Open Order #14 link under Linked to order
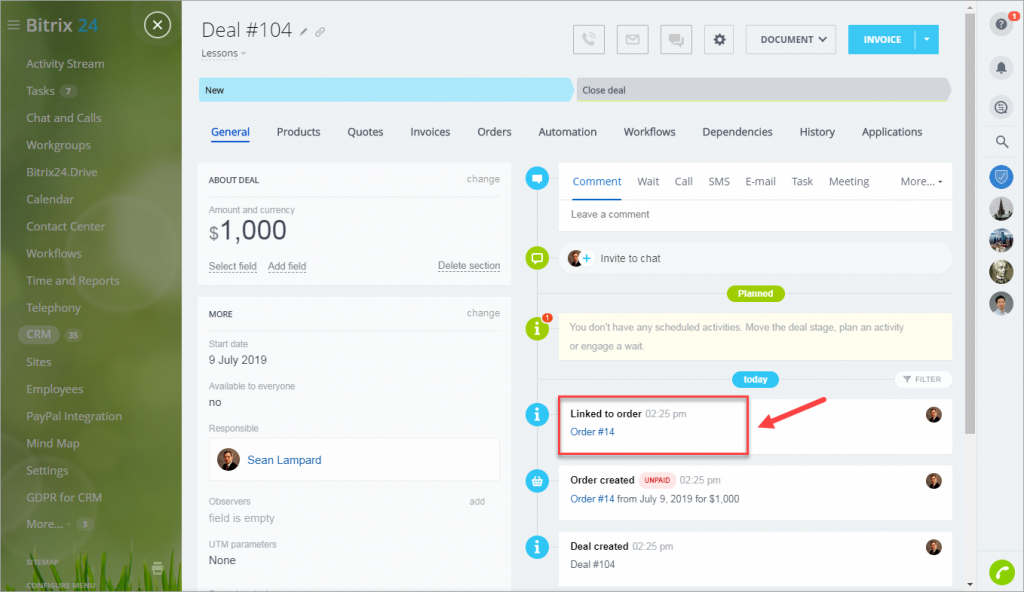The width and height of the screenshot is (1024, 592). (592, 432)
